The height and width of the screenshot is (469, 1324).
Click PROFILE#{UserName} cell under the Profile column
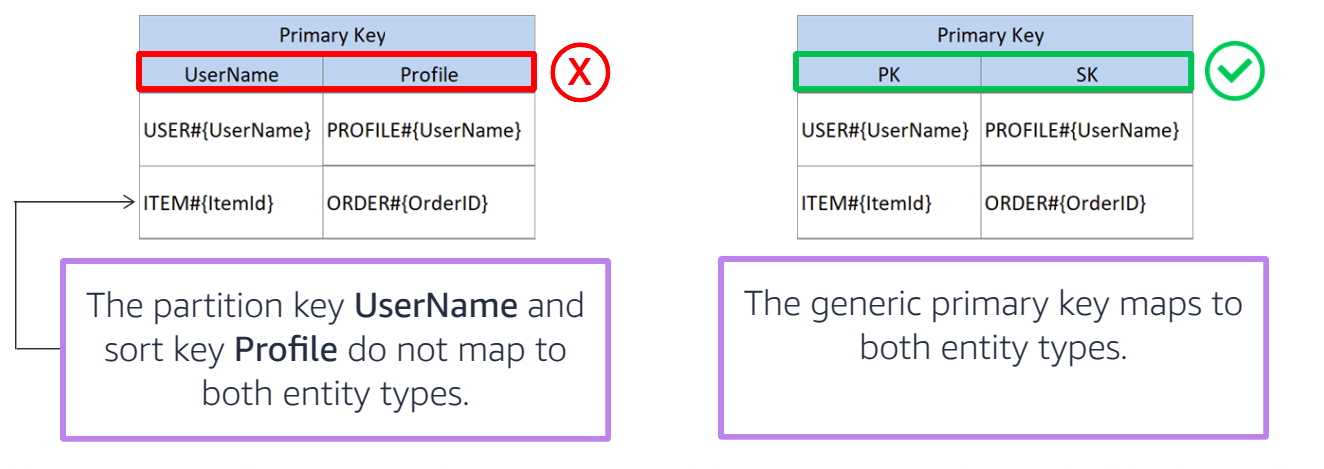(429, 130)
